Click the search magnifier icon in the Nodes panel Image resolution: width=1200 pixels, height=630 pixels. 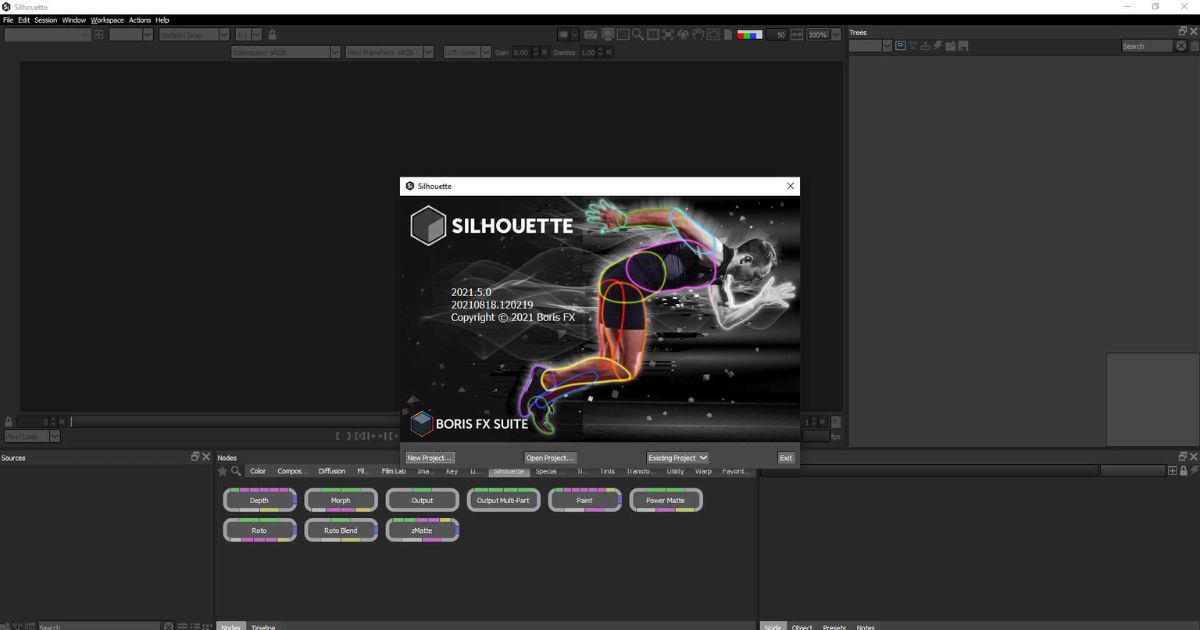click(x=236, y=470)
